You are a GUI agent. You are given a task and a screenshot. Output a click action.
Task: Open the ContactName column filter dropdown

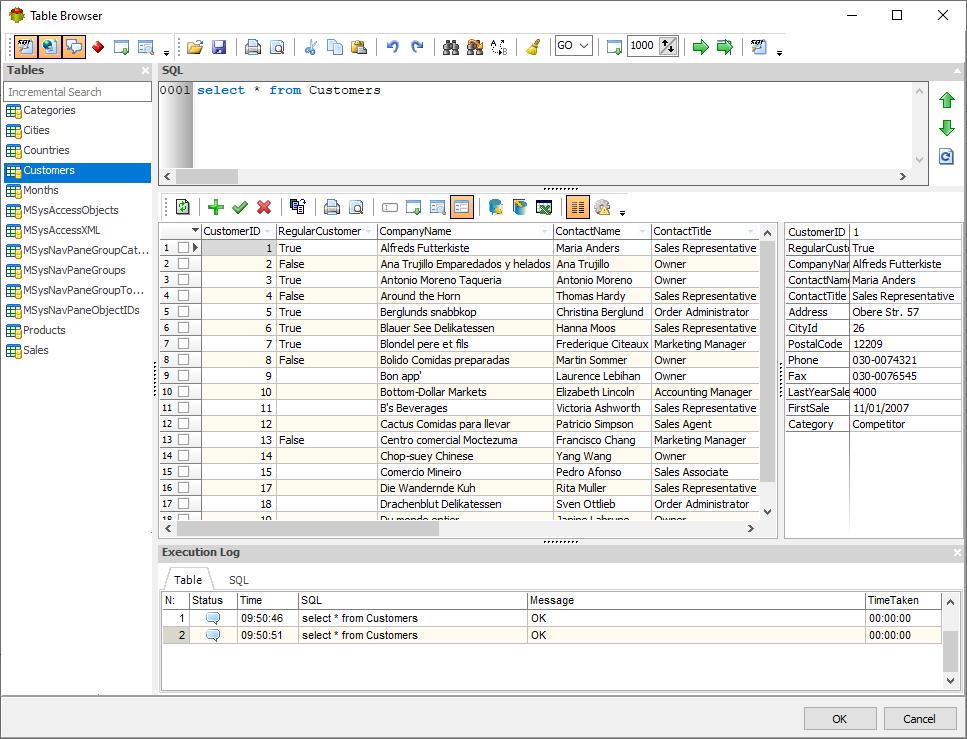pos(643,231)
